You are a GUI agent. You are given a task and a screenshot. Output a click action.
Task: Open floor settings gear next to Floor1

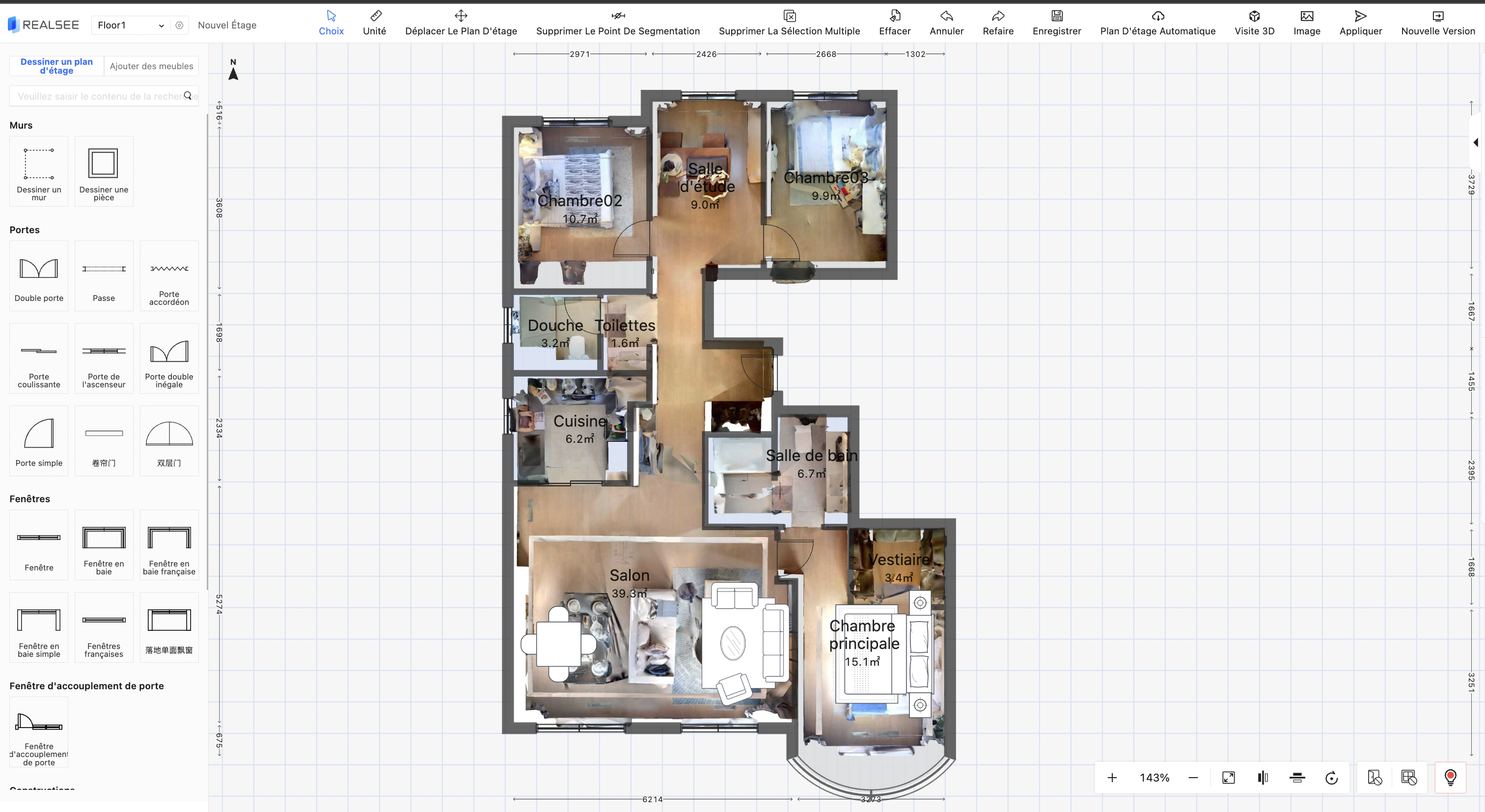179,26
